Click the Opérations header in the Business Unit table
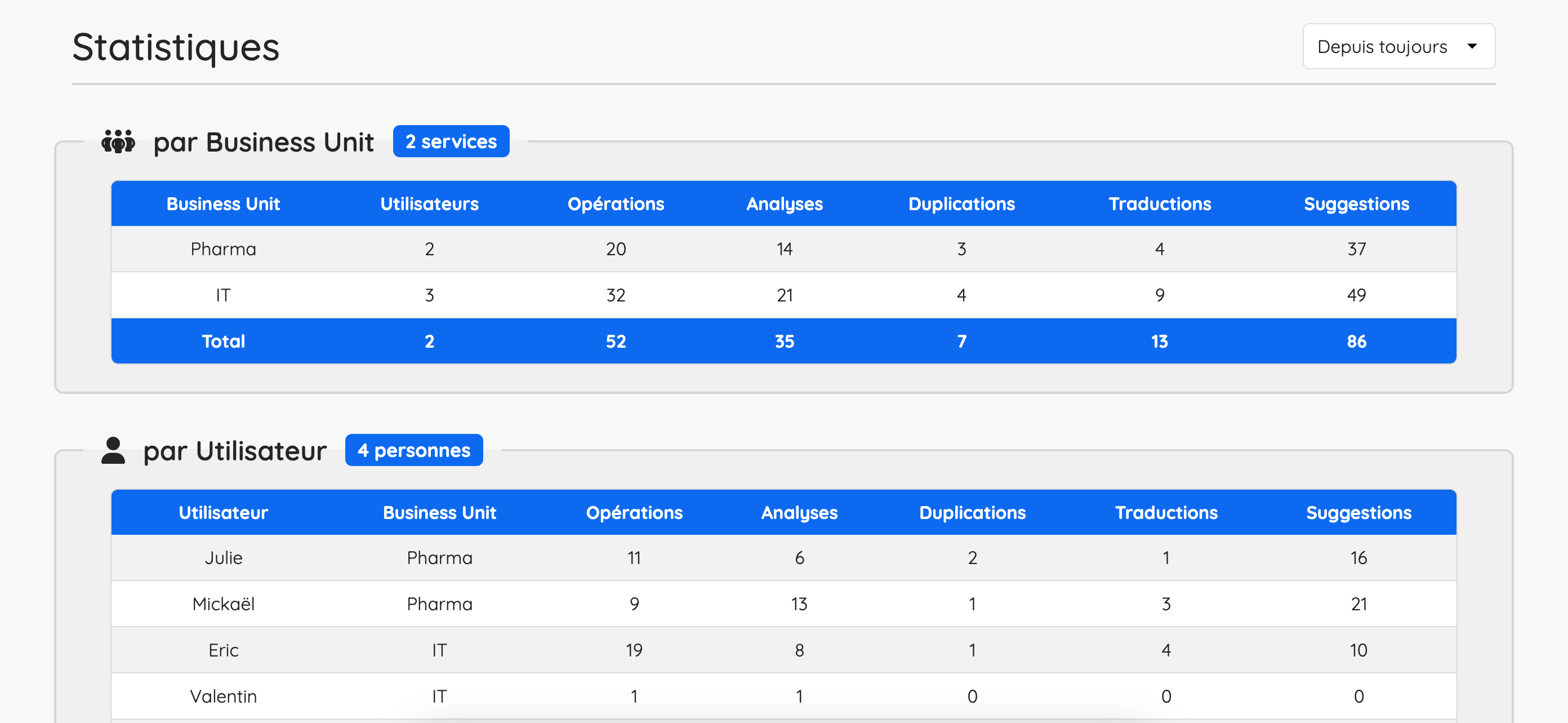1568x723 pixels. pos(616,204)
